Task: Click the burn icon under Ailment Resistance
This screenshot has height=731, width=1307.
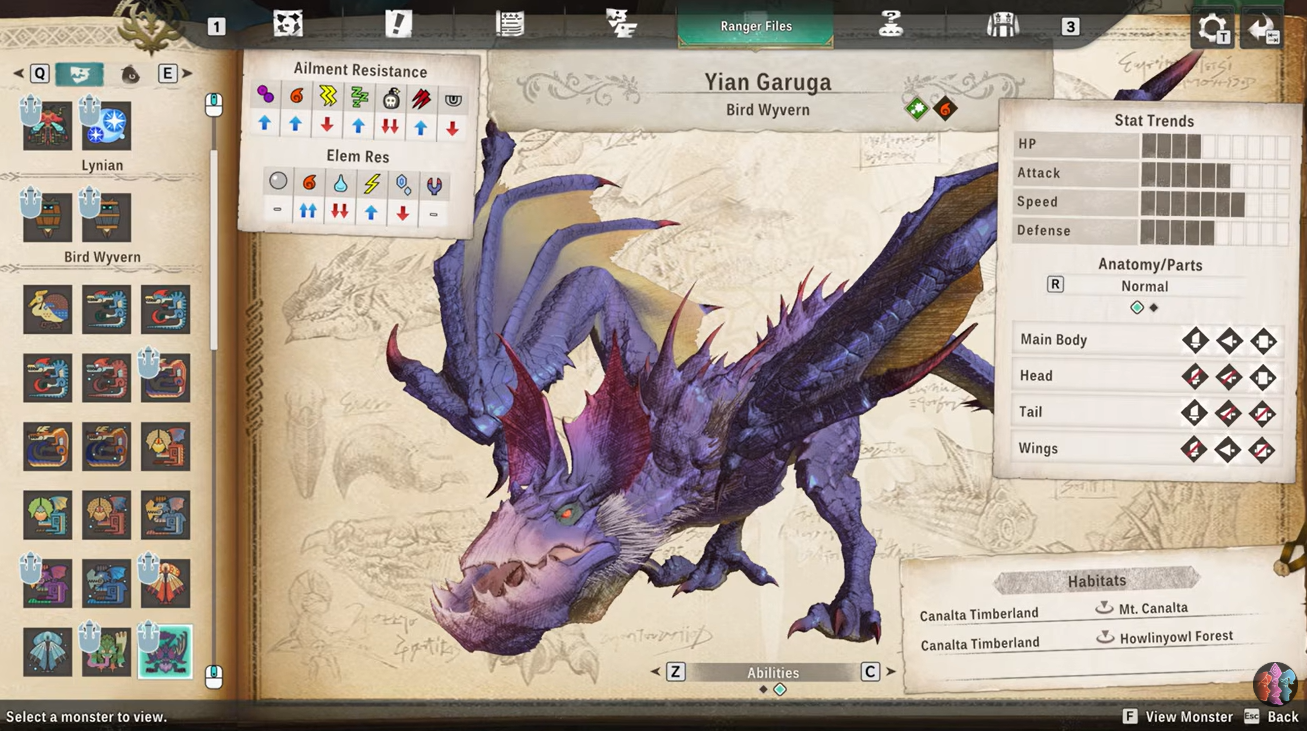Action: (x=296, y=96)
